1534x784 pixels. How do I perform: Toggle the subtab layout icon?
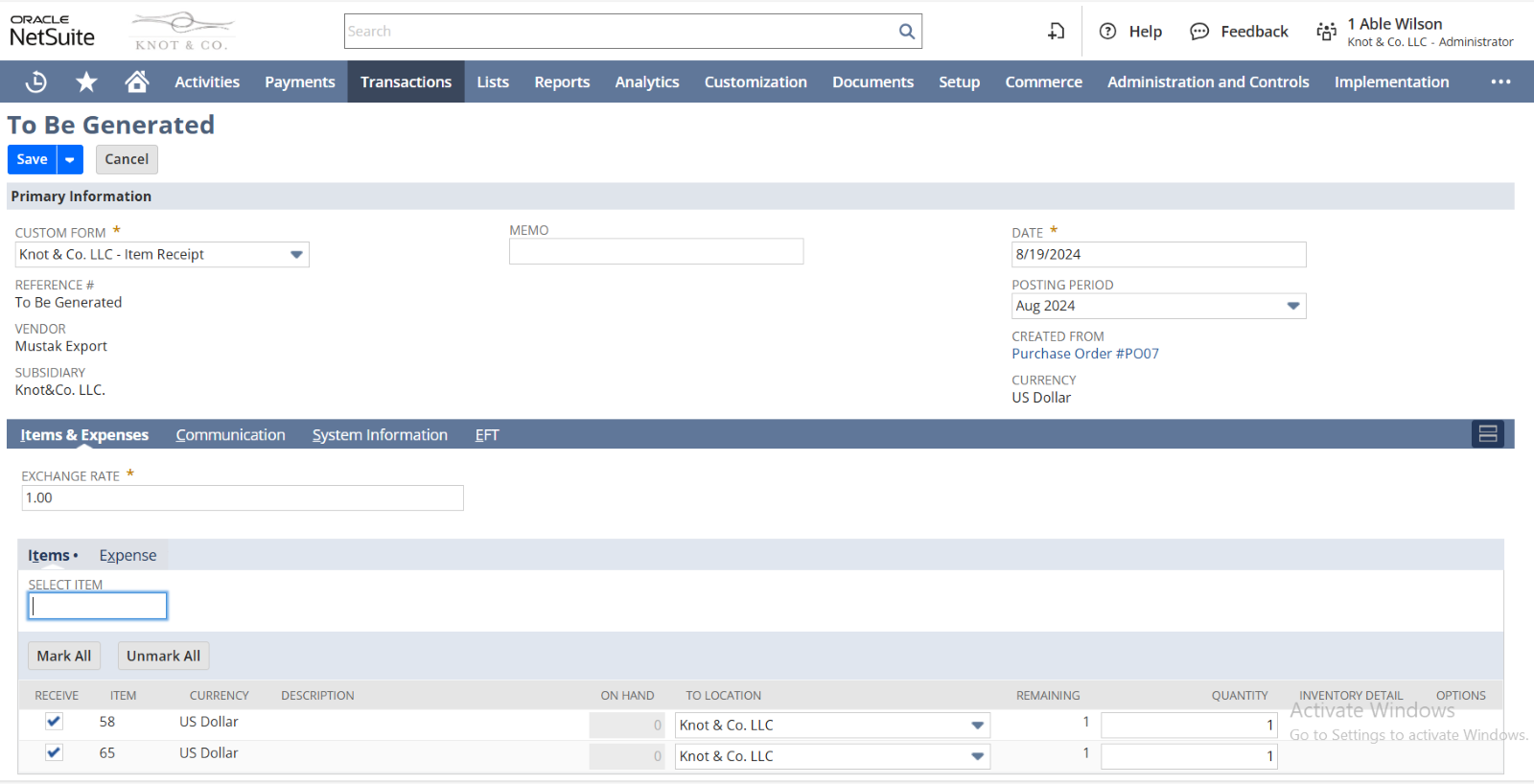[x=1487, y=434]
